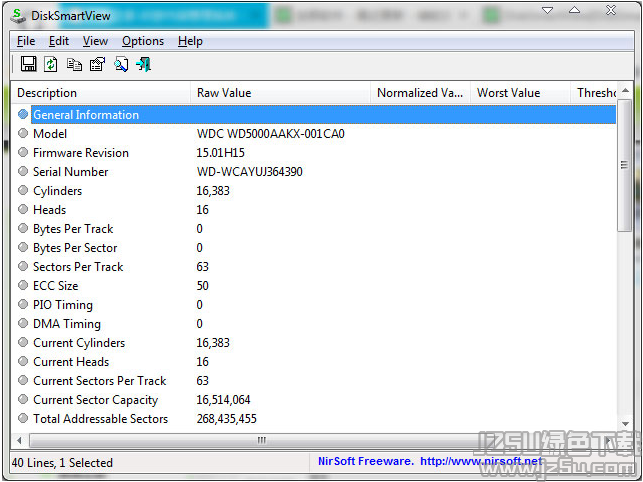Click the blue bullet icon beside General Information
Image resolution: width=643 pixels, height=482 pixels.
pyautogui.click(x=23, y=114)
